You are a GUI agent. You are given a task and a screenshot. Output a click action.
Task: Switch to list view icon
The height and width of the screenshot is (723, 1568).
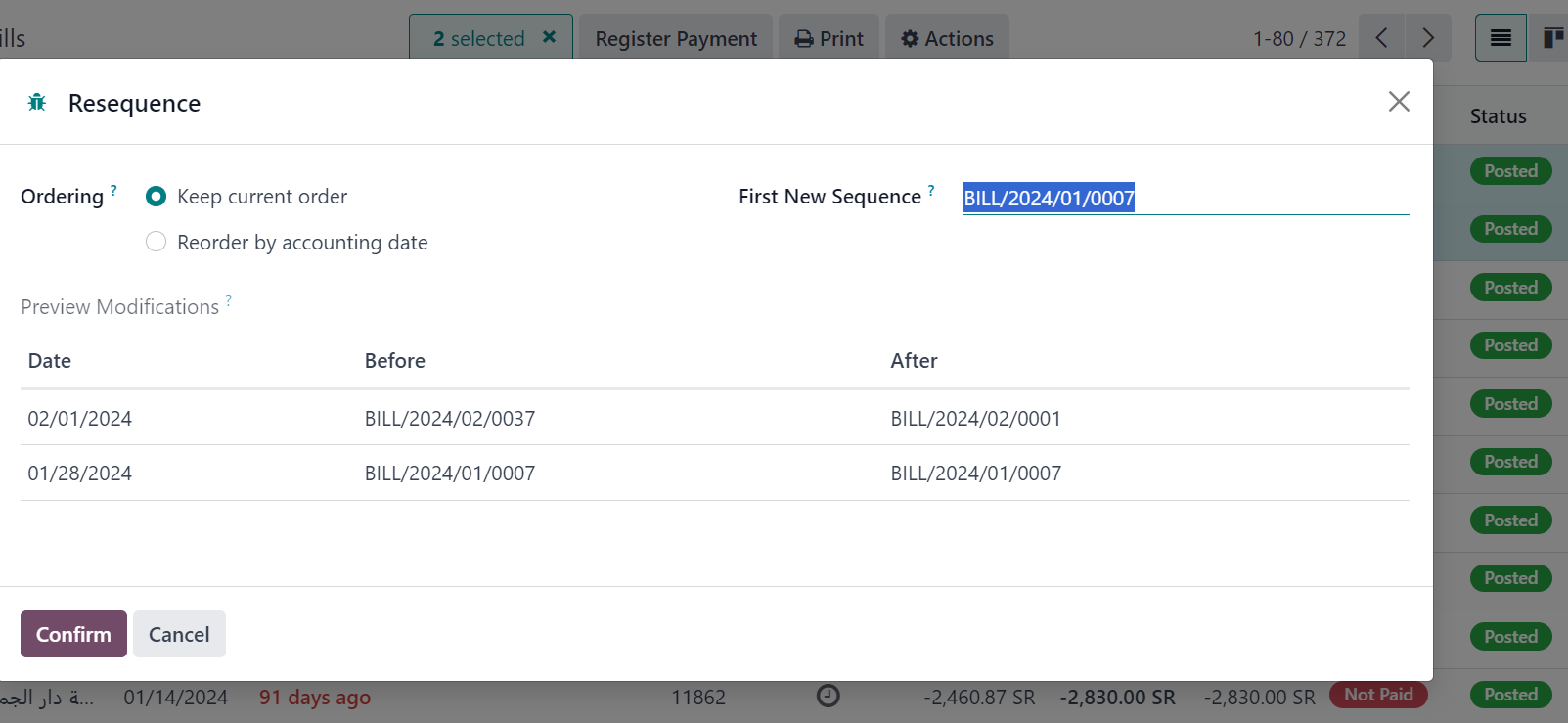[1501, 38]
